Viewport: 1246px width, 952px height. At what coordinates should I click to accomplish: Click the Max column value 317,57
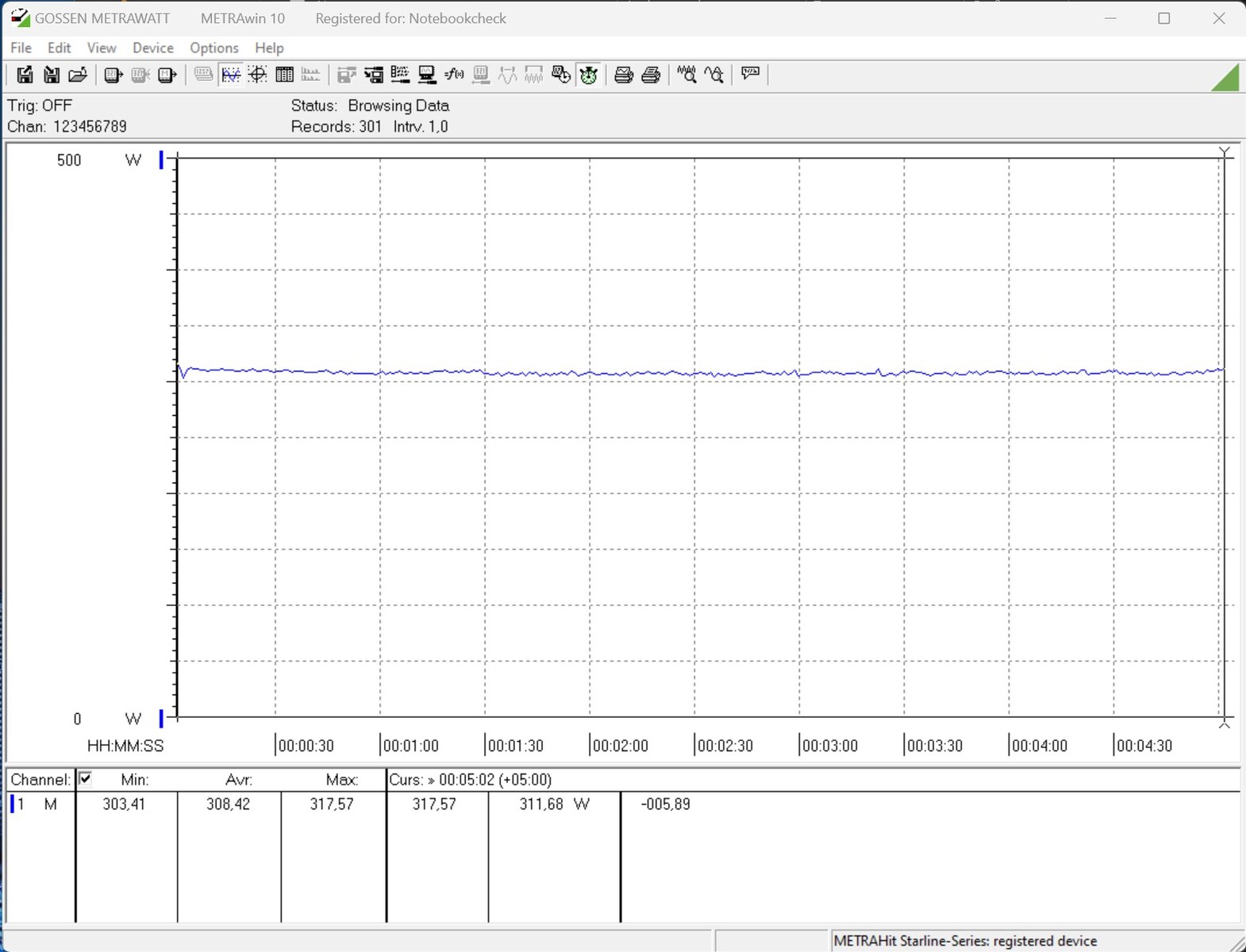coord(332,804)
